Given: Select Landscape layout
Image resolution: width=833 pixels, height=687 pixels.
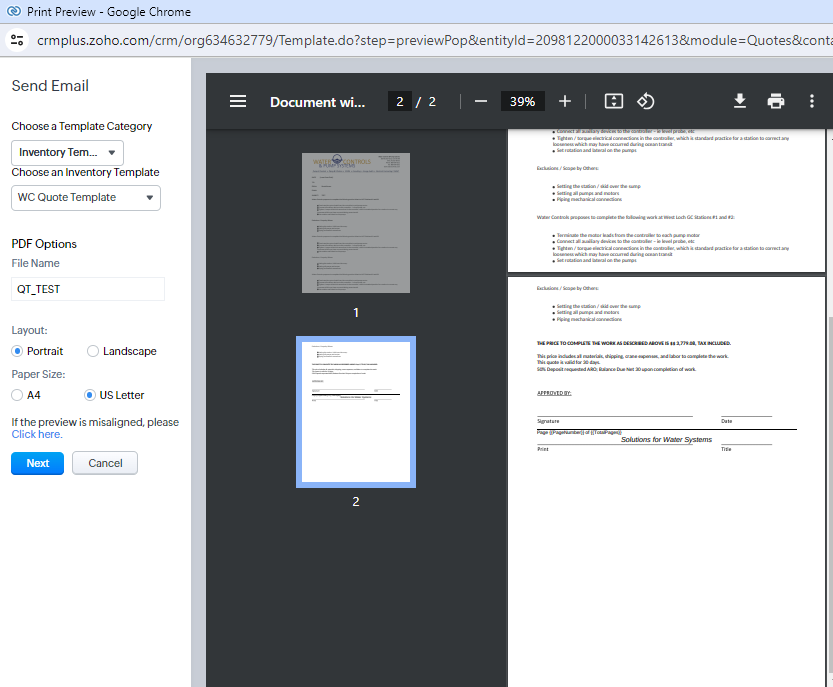Looking at the screenshot, I should [x=93, y=351].
